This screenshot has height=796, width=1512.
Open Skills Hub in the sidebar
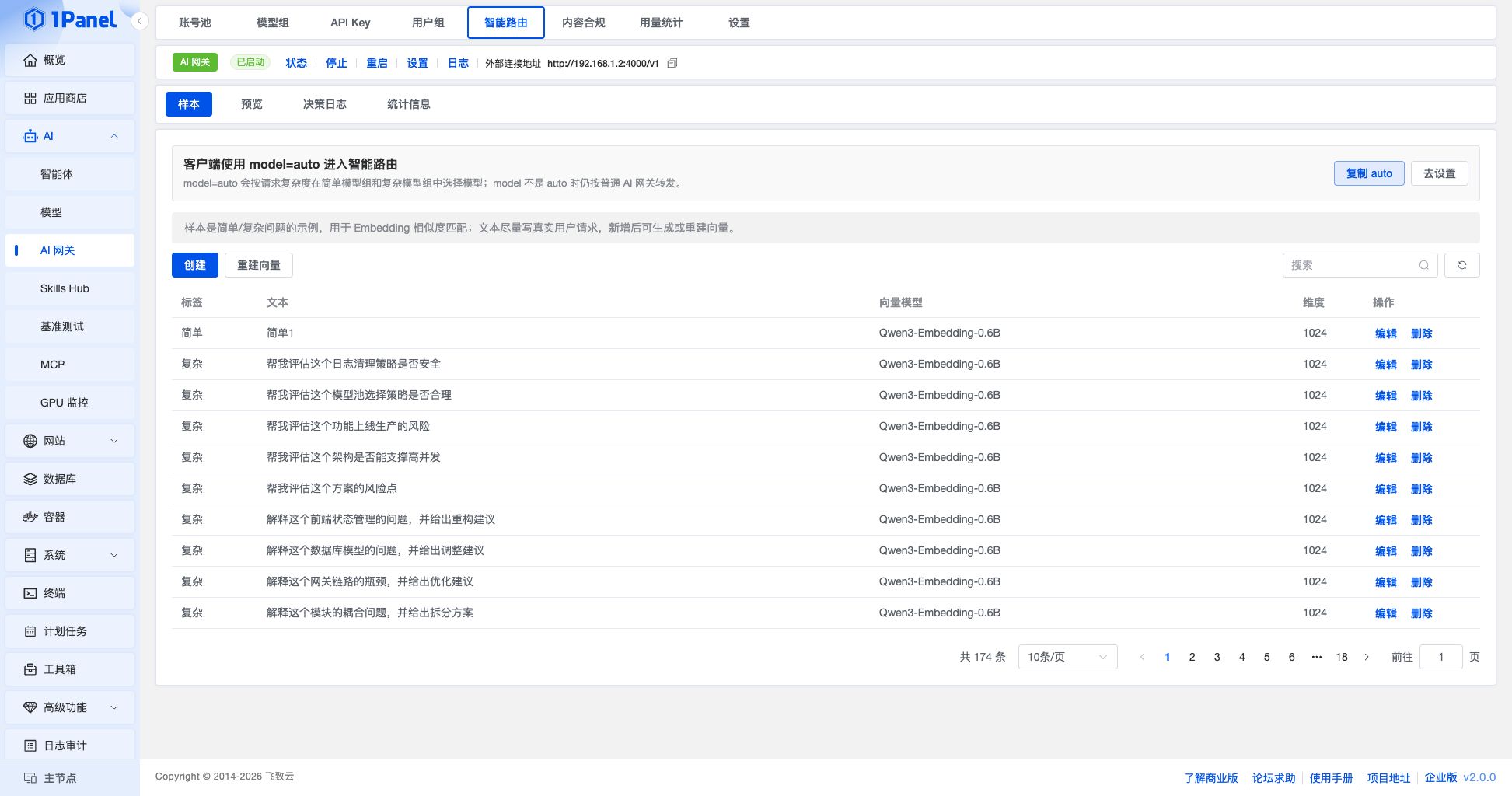[x=70, y=288]
